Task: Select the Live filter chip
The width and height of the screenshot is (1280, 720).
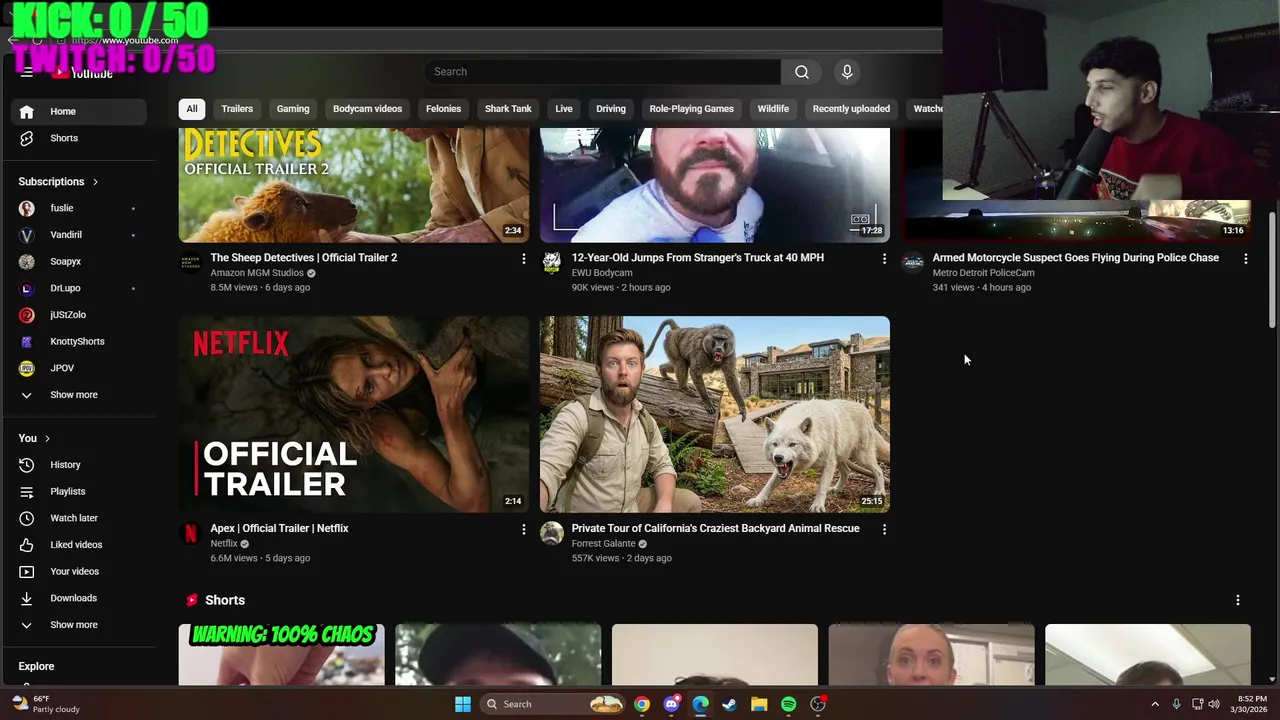Action: pos(564,109)
